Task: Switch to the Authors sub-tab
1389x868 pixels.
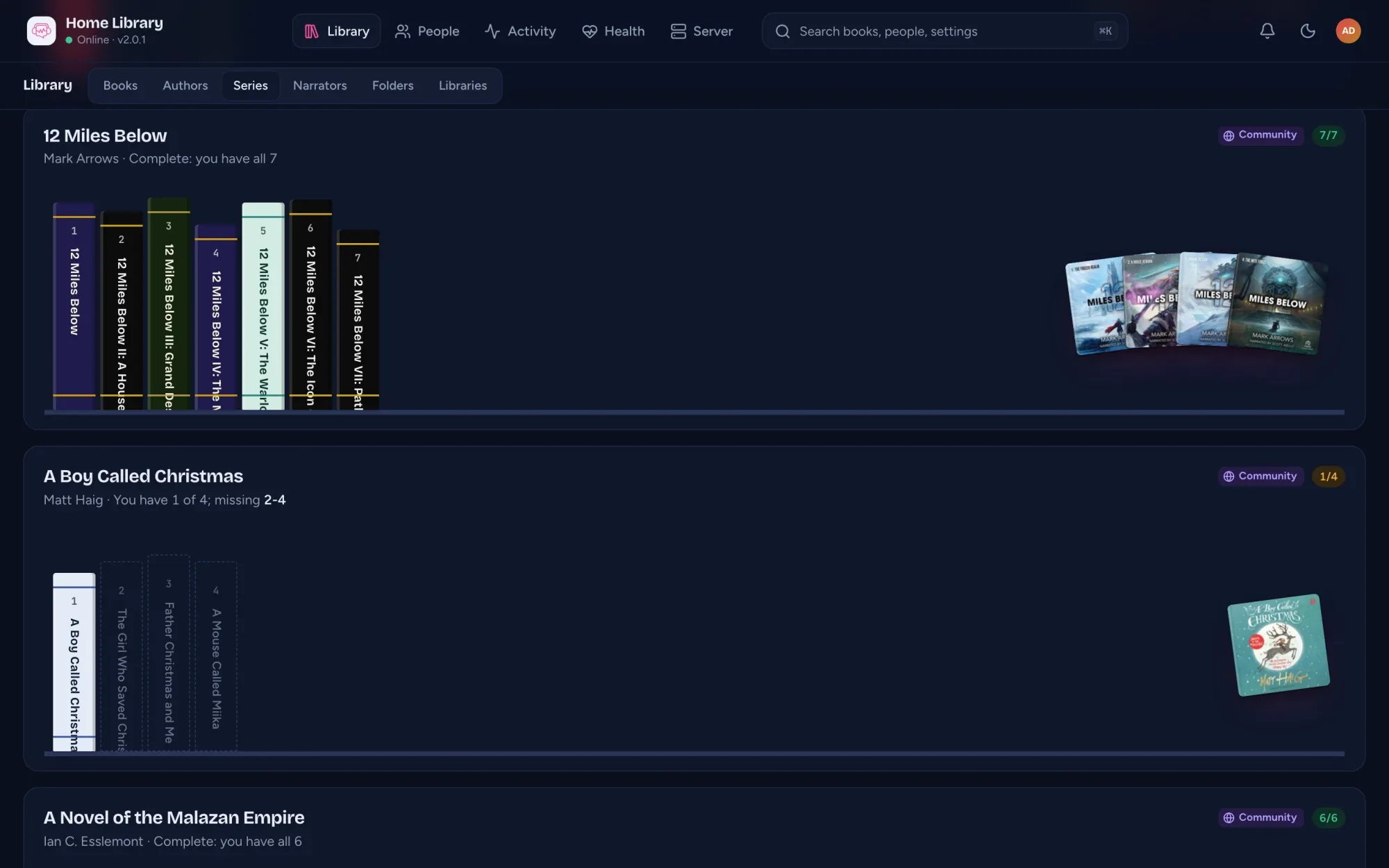Action: tap(185, 85)
